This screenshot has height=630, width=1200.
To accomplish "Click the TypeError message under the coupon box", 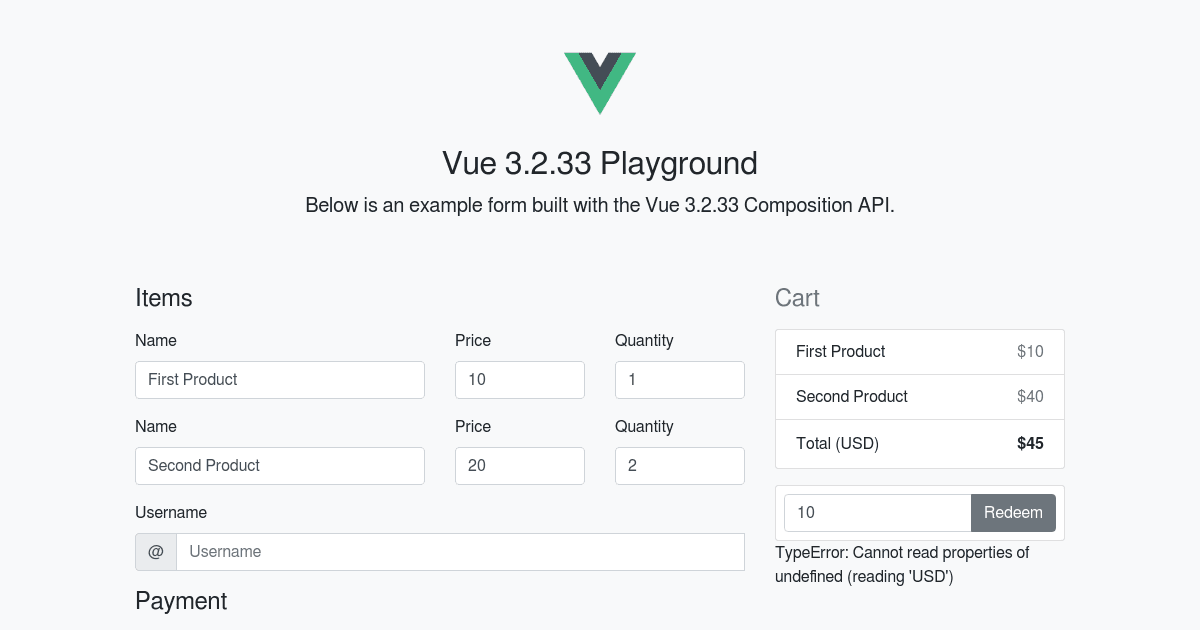I will click(903, 564).
